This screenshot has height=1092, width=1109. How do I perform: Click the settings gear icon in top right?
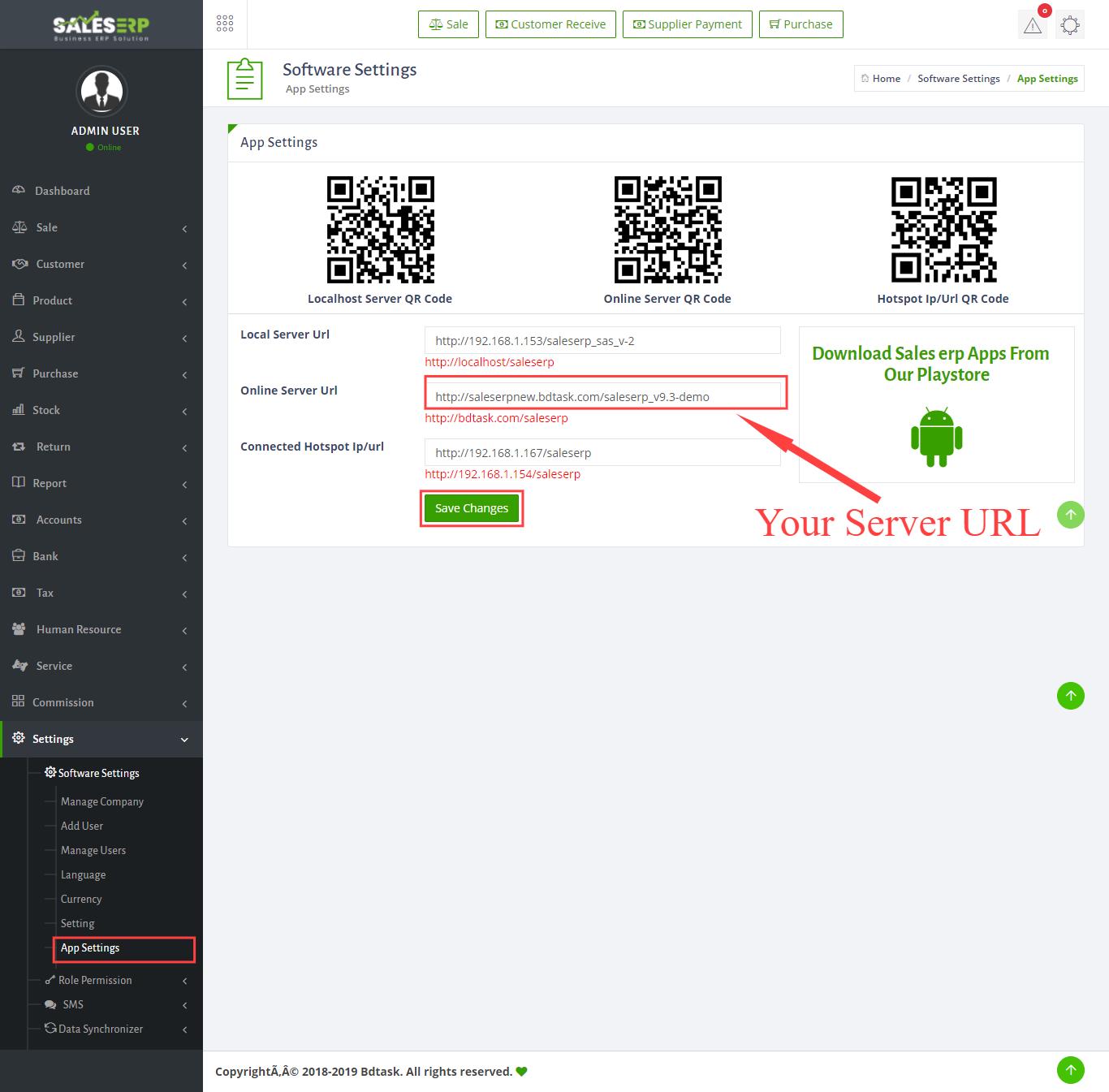pyautogui.click(x=1070, y=25)
